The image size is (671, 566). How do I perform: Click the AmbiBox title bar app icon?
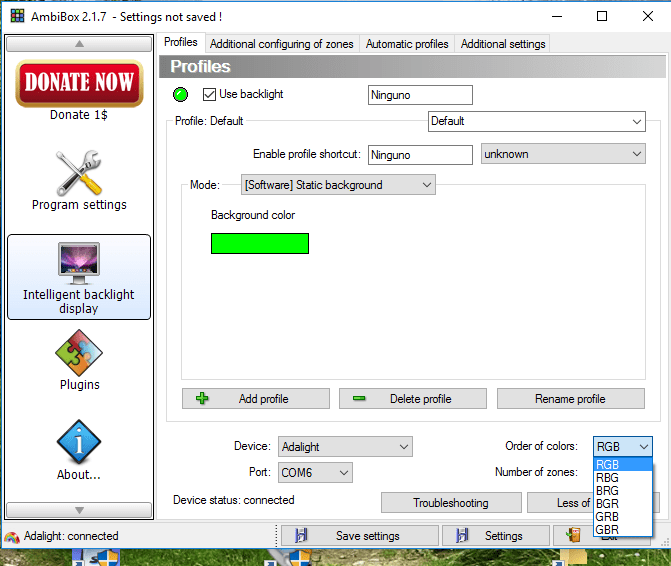click(18, 16)
